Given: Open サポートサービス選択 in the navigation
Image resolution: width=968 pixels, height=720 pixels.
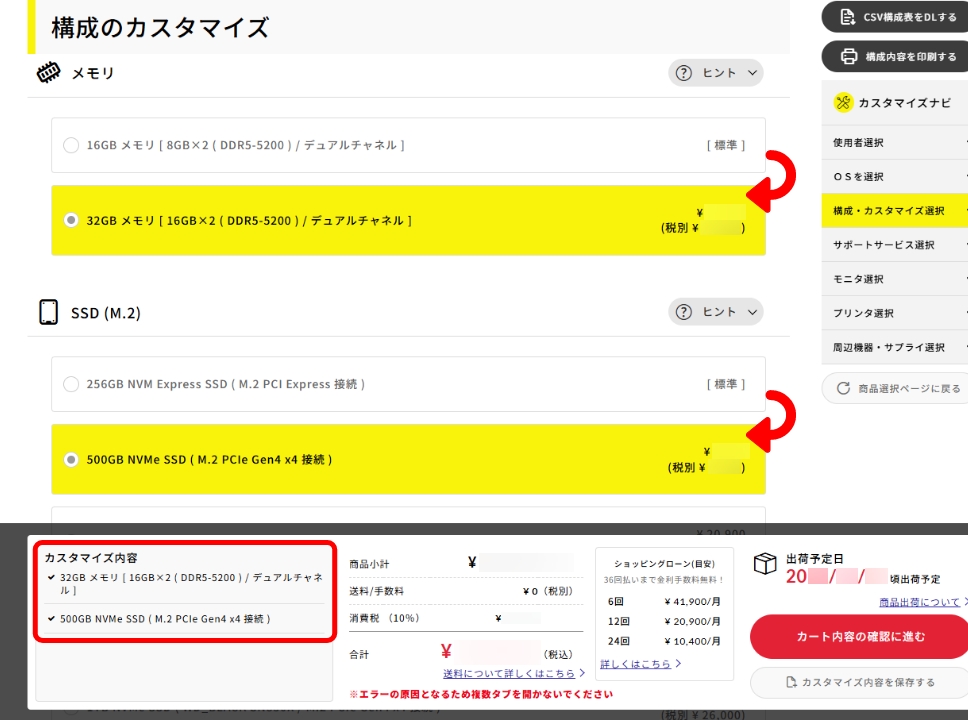Looking at the screenshot, I should [x=883, y=245].
